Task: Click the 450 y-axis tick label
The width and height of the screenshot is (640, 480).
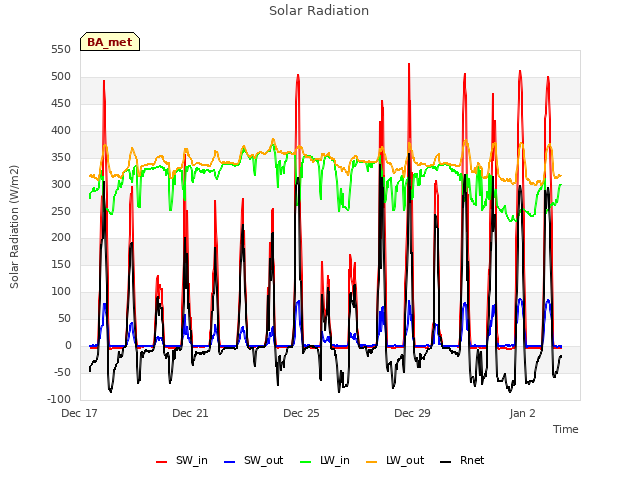Action: point(61,104)
